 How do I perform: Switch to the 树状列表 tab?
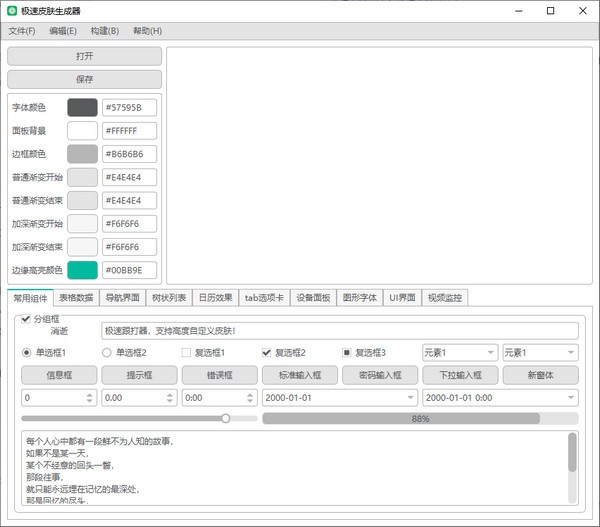[169, 298]
